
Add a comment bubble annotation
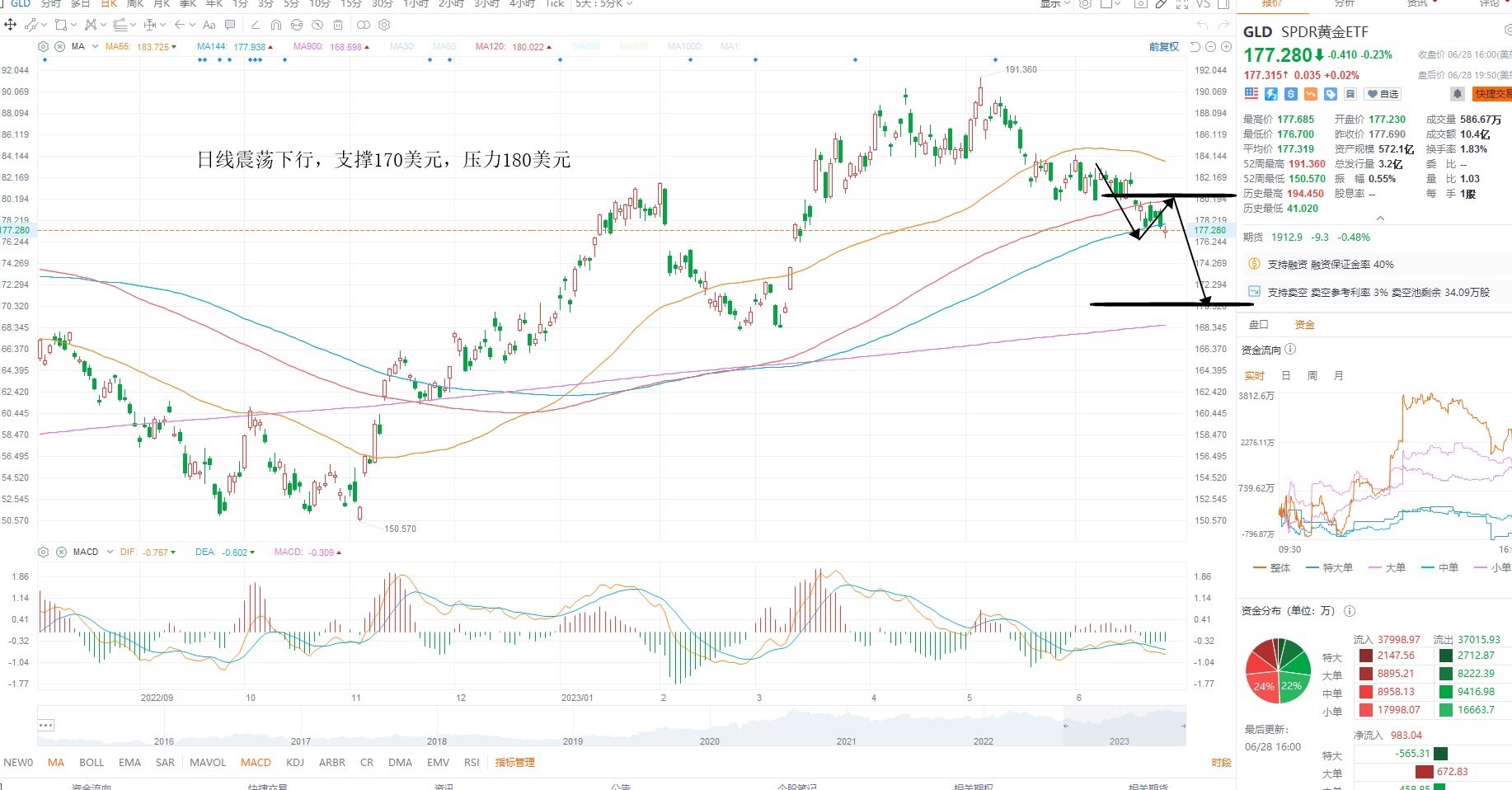[x=230, y=25]
